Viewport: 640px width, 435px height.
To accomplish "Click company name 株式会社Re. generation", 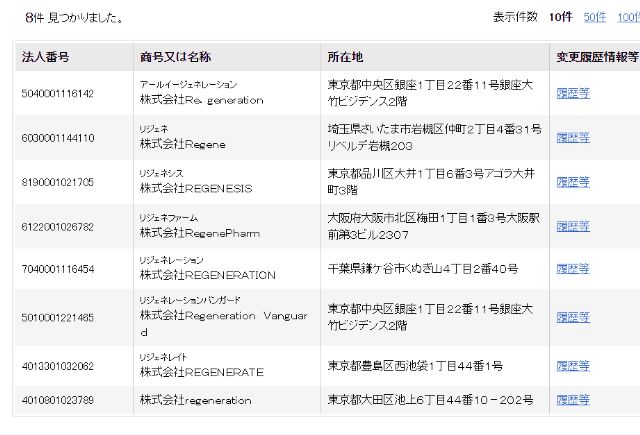I will click(x=202, y=100).
